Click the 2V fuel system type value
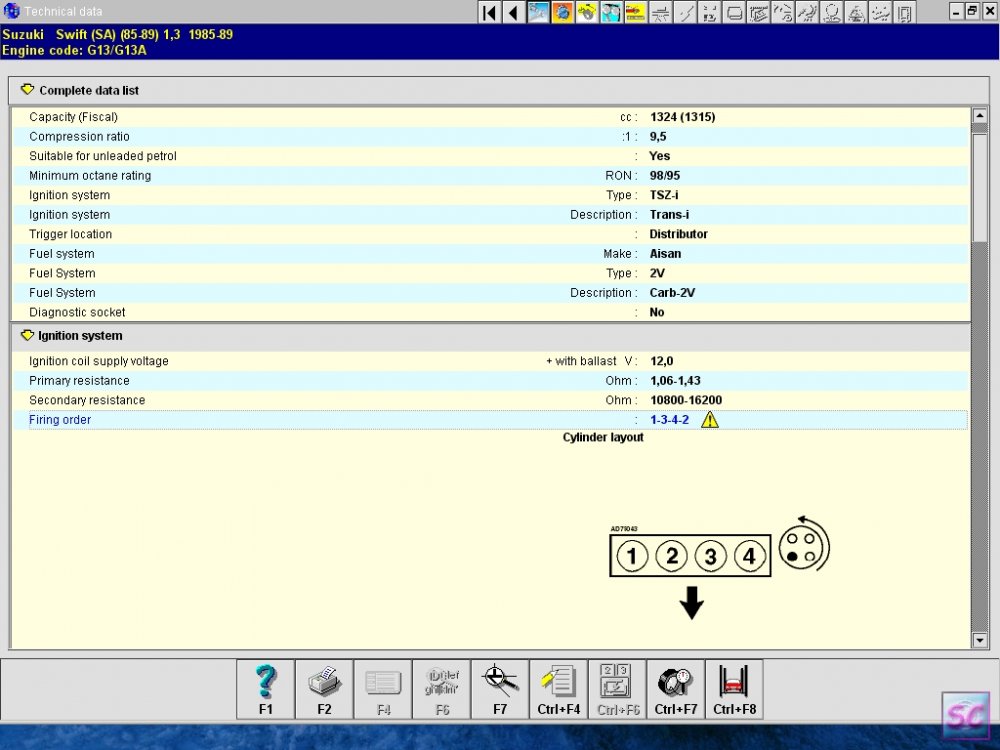This screenshot has width=1000, height=750. pos(657,273)
